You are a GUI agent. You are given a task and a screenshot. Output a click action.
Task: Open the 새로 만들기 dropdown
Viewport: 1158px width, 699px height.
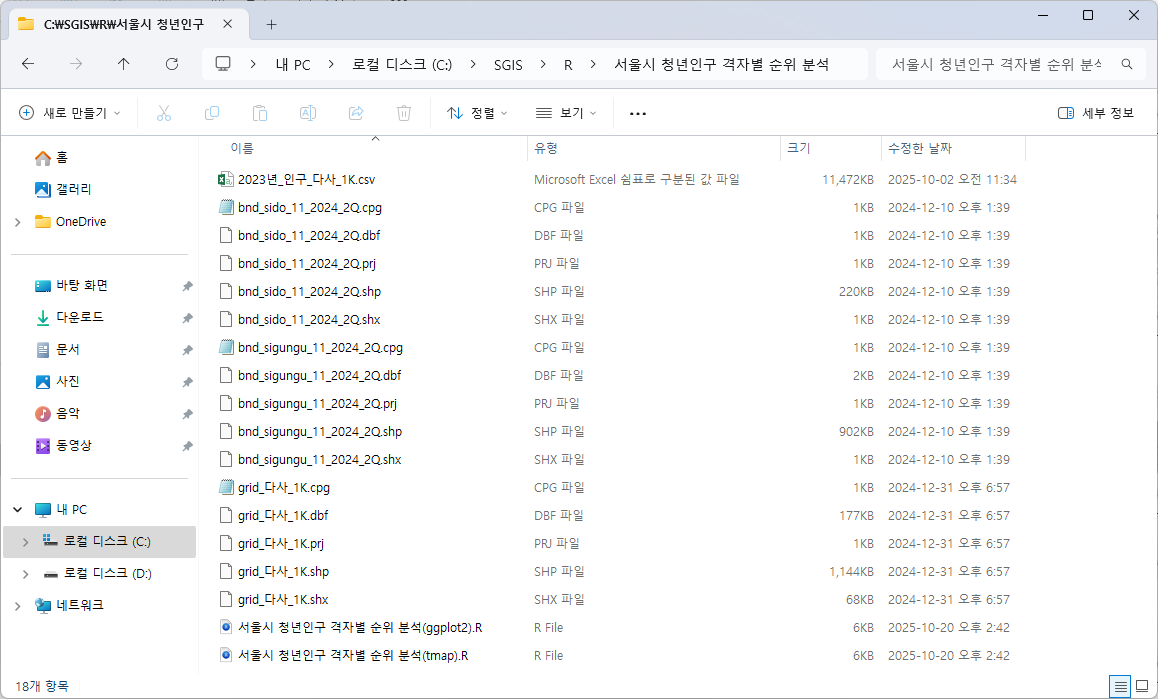[x=69, y=113]
